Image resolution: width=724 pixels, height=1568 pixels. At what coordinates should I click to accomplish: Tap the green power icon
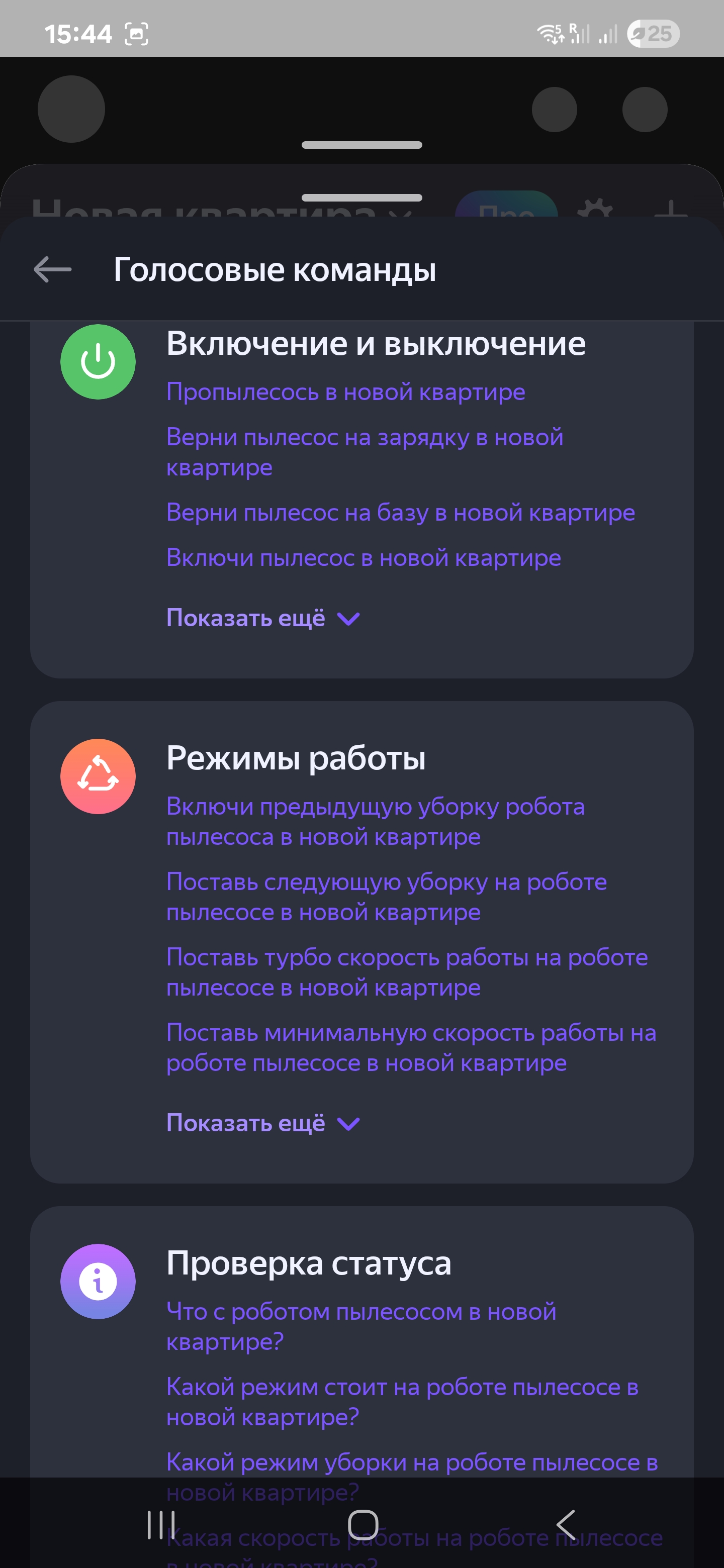click(98, 362)
